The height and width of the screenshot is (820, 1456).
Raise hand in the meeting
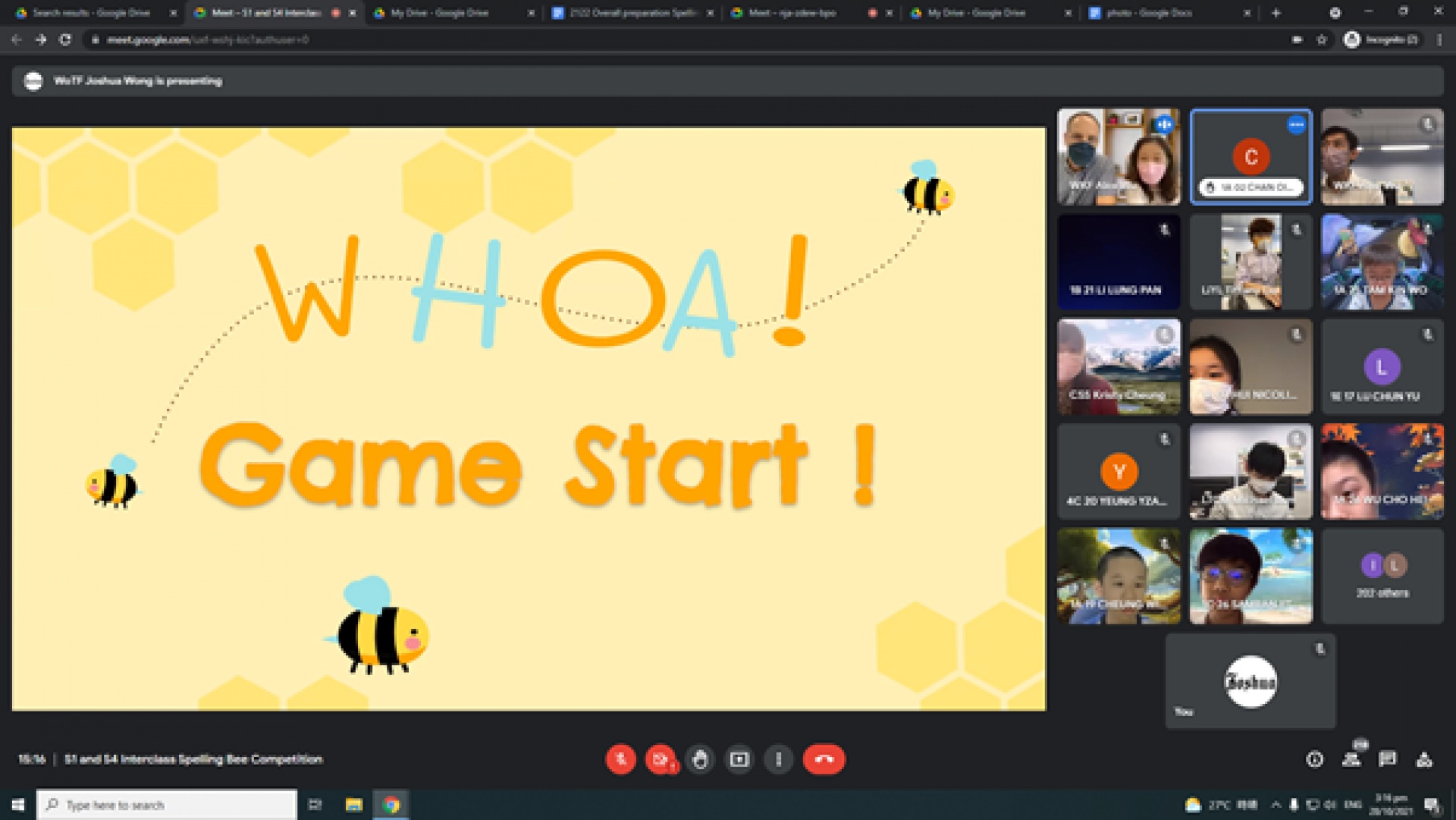[700, 759]
